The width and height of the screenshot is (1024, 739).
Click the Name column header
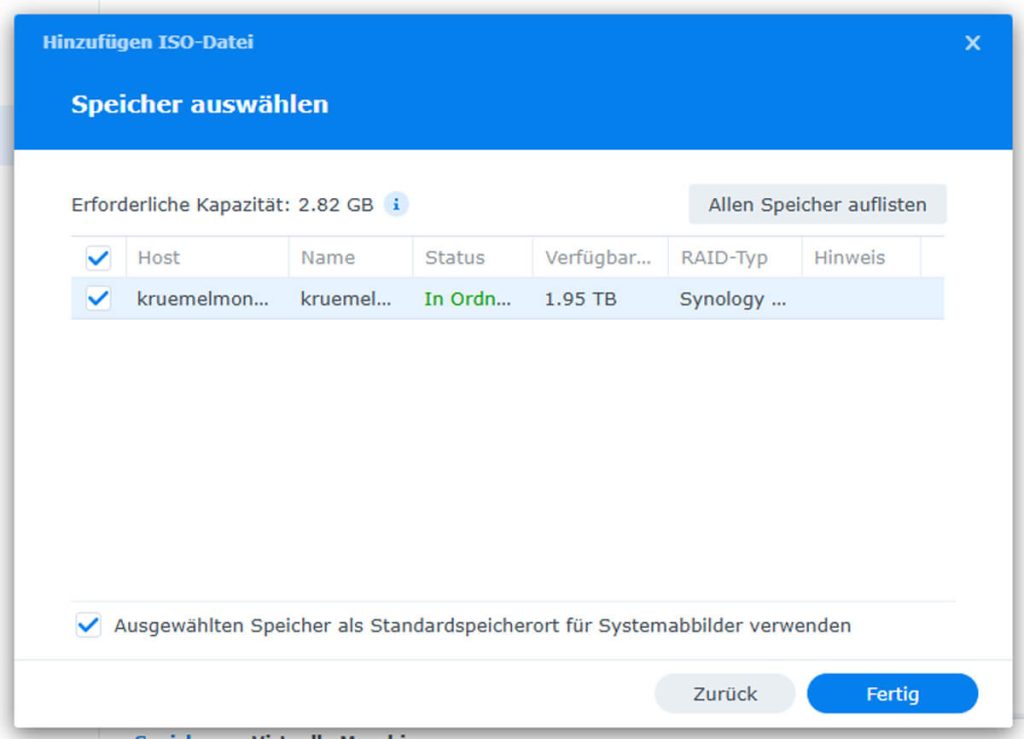[x=328, y=258]
